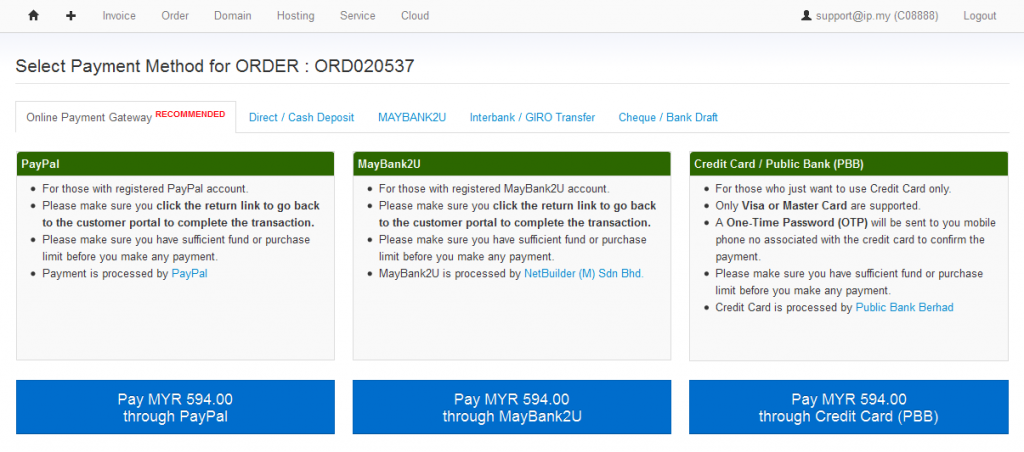
Task: Click the red RECOMMENDED label
Action: coord(190,114)
